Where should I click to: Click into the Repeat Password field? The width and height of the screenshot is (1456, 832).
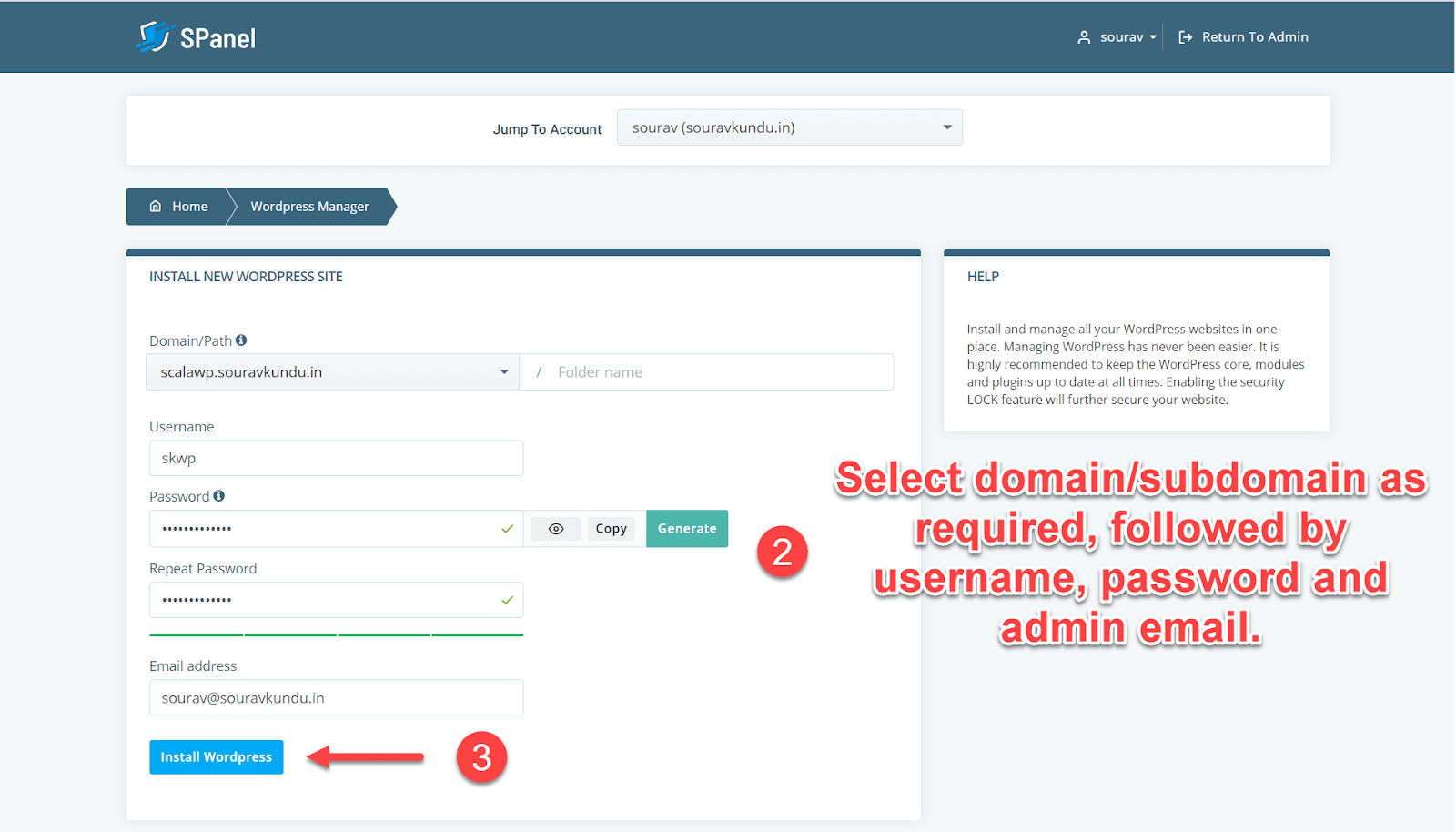click(337, 600)
